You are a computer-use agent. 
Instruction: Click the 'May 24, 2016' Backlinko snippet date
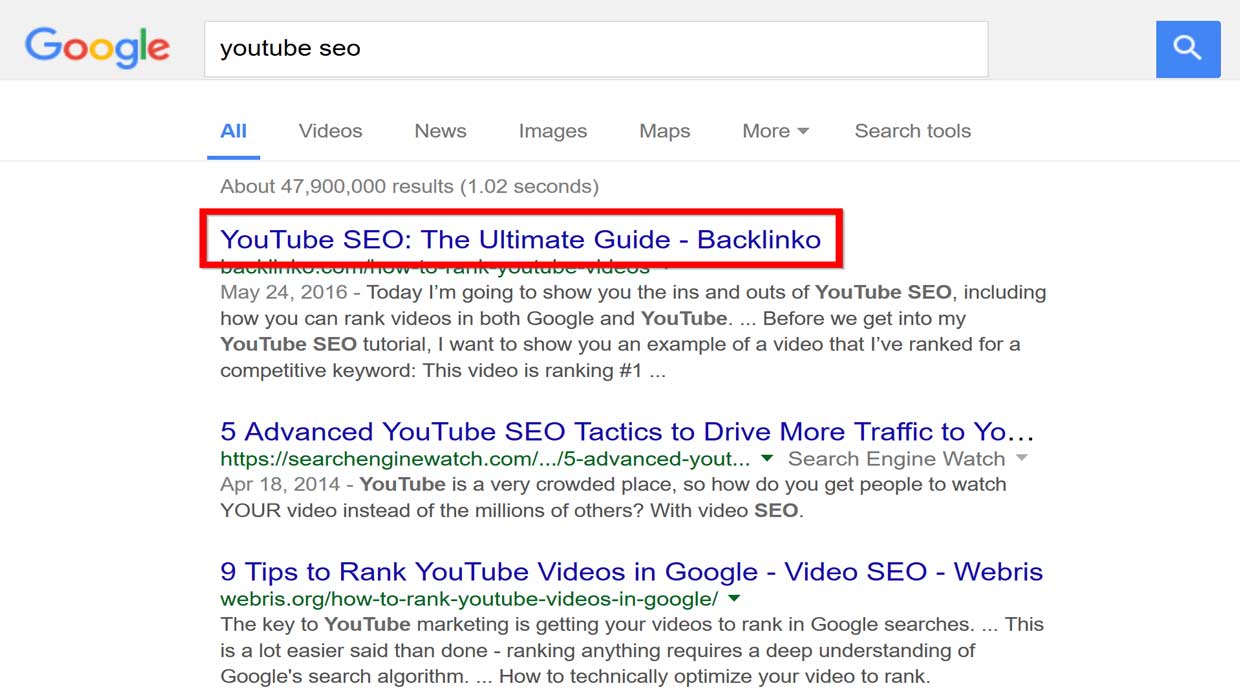(284, 293)
